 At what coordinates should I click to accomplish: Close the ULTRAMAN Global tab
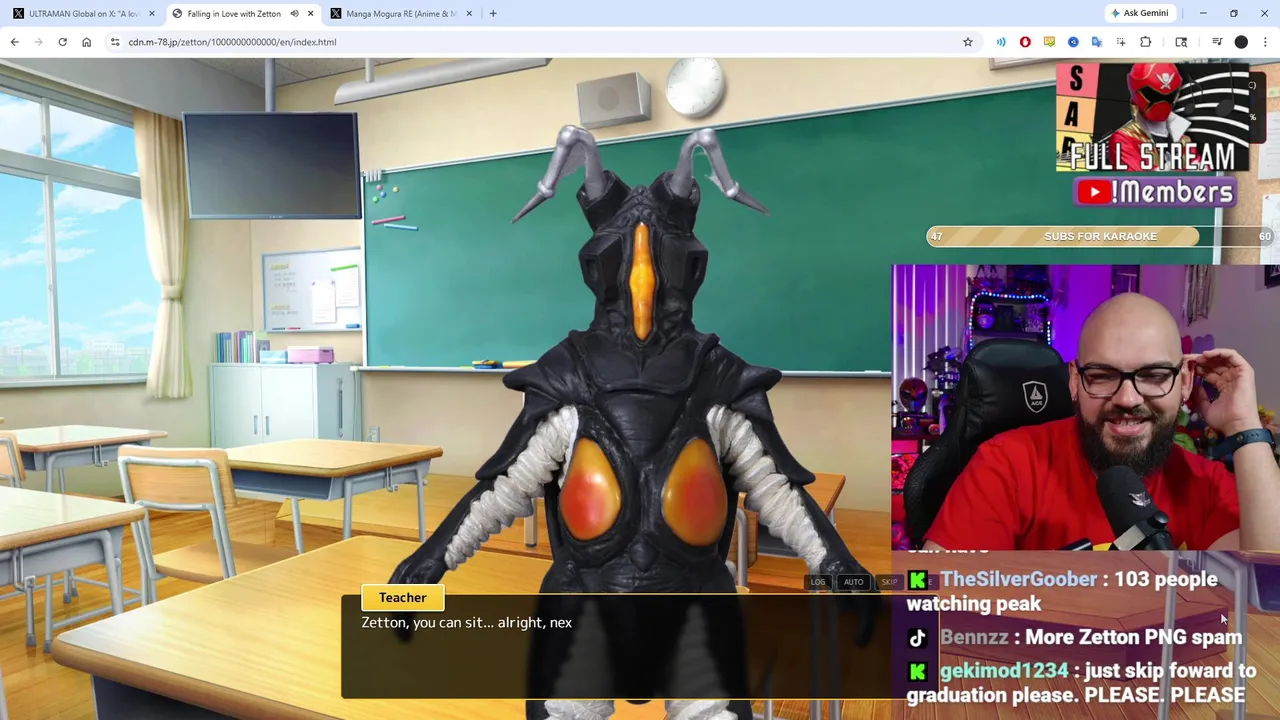[152, 14]
